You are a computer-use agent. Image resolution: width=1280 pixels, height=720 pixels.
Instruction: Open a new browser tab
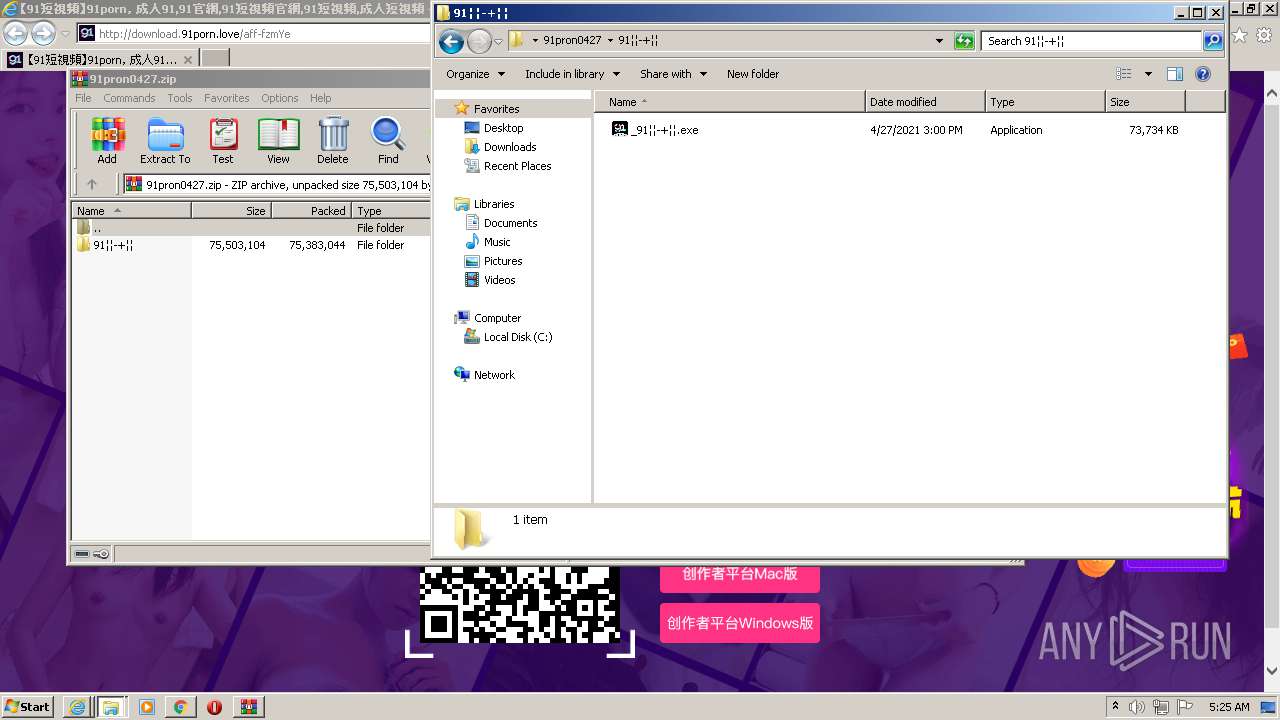click(215, 60)
